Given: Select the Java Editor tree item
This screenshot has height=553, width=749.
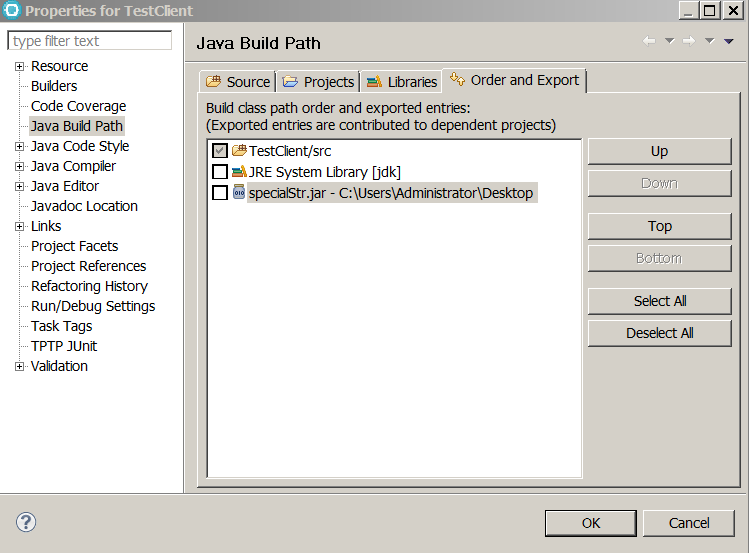Looking at the screenshot, I should pos(64,186).
